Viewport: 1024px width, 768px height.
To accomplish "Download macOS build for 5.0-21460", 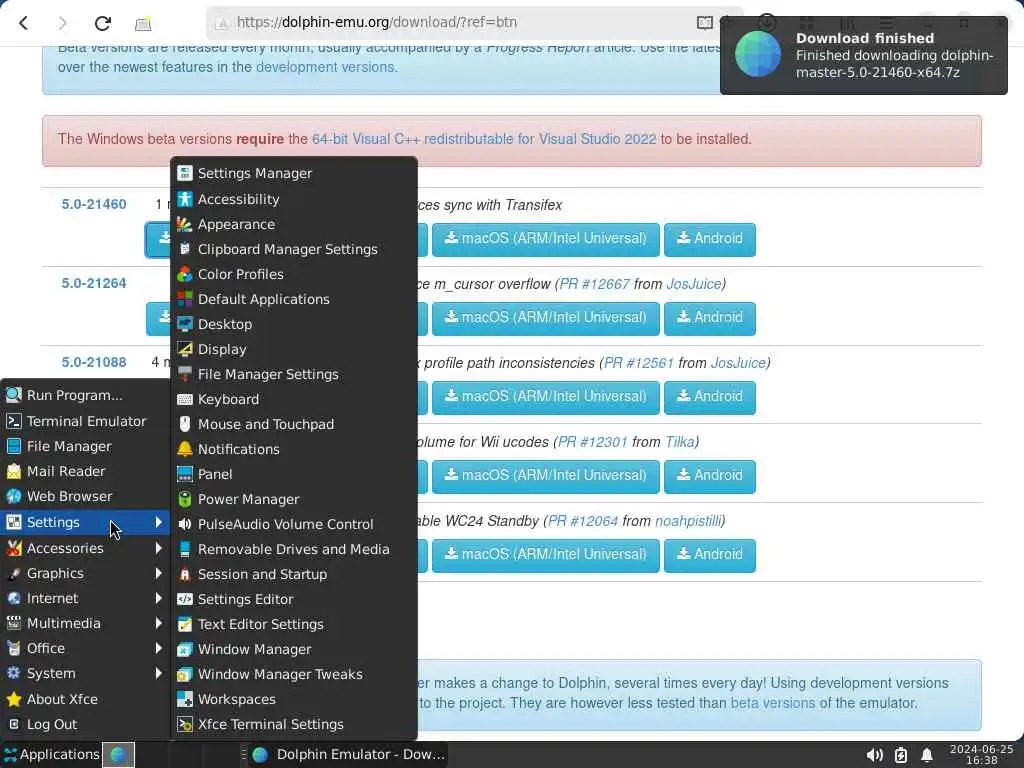I will 545,239.
